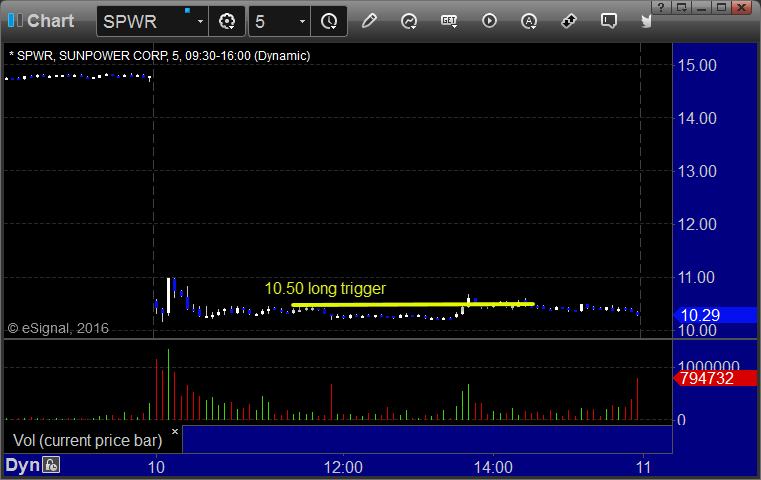Toggle the Dyn lock icon
The width and height of the screenshot is (761, 480).
[x=51, y=464]
